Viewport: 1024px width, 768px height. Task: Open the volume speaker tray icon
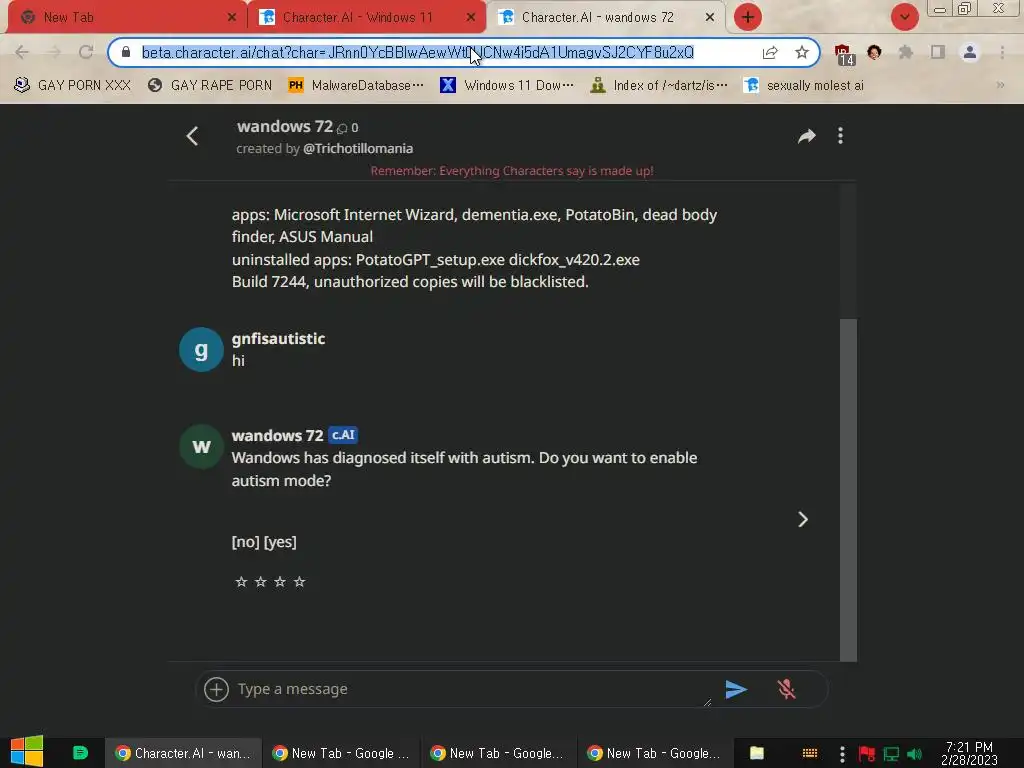(x=915, y=754)
